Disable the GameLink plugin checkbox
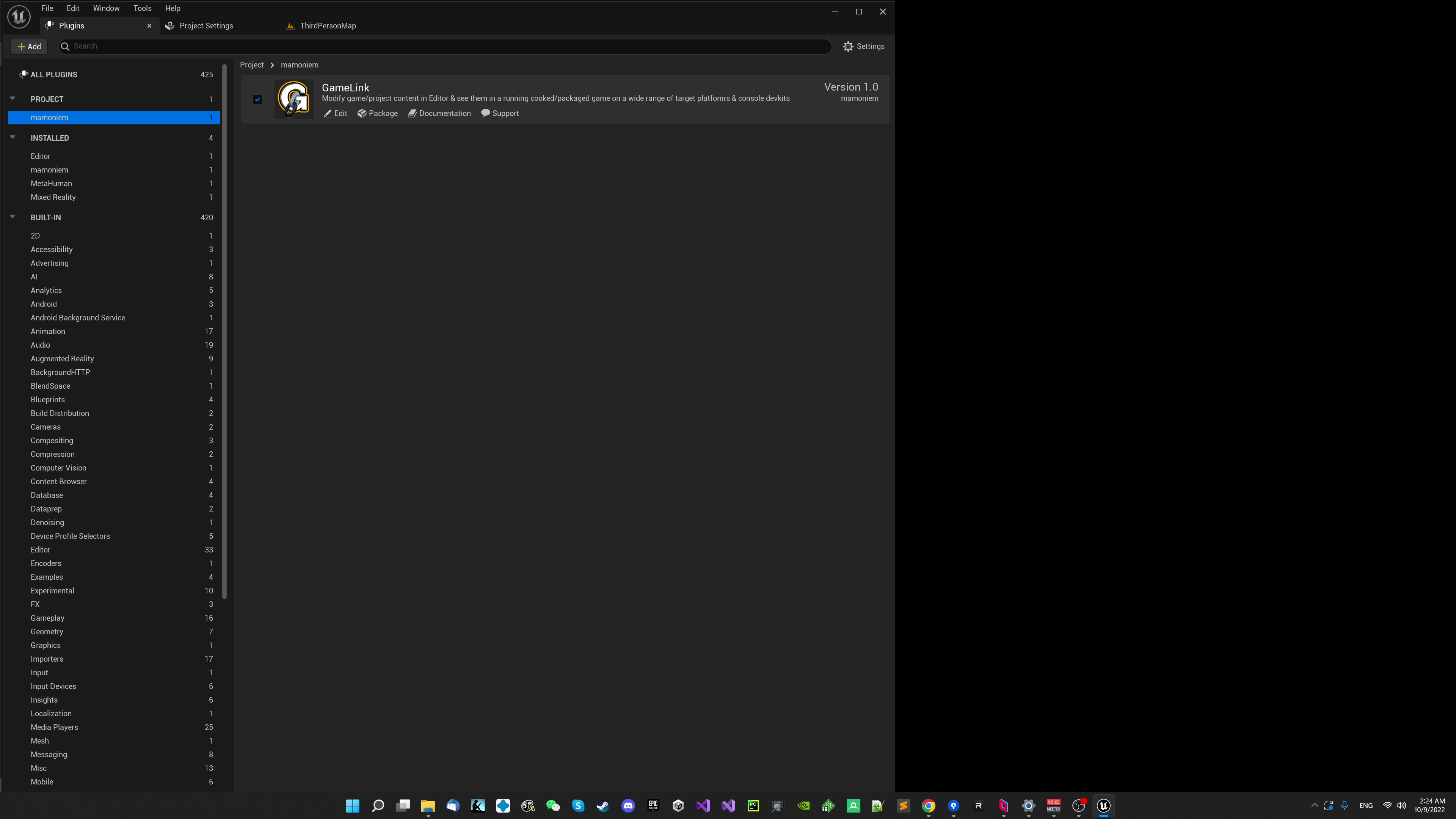The height and width of the screenshot is (819, 1456). point(258,99)
